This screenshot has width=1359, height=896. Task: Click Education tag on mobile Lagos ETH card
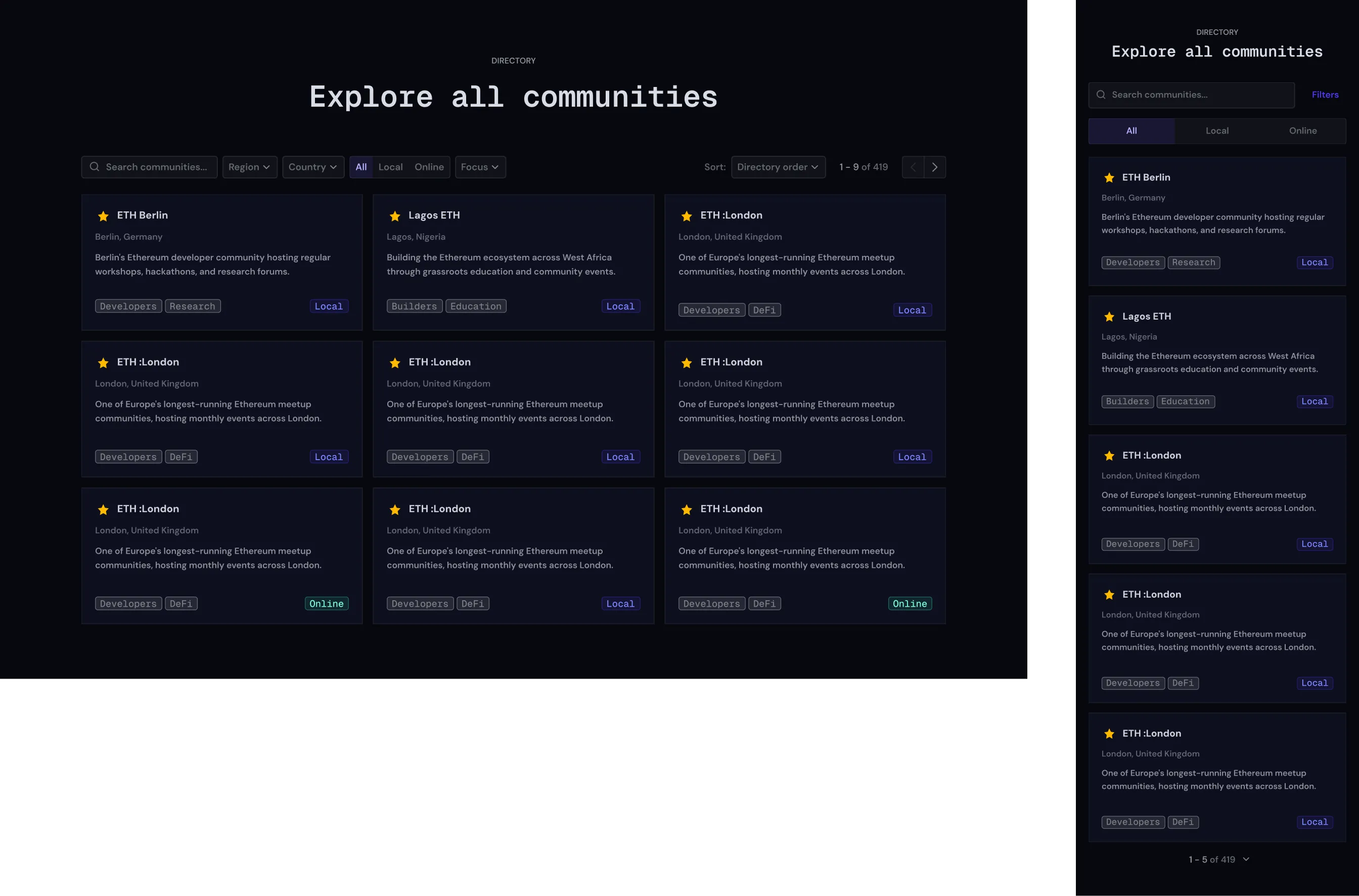1186,401
